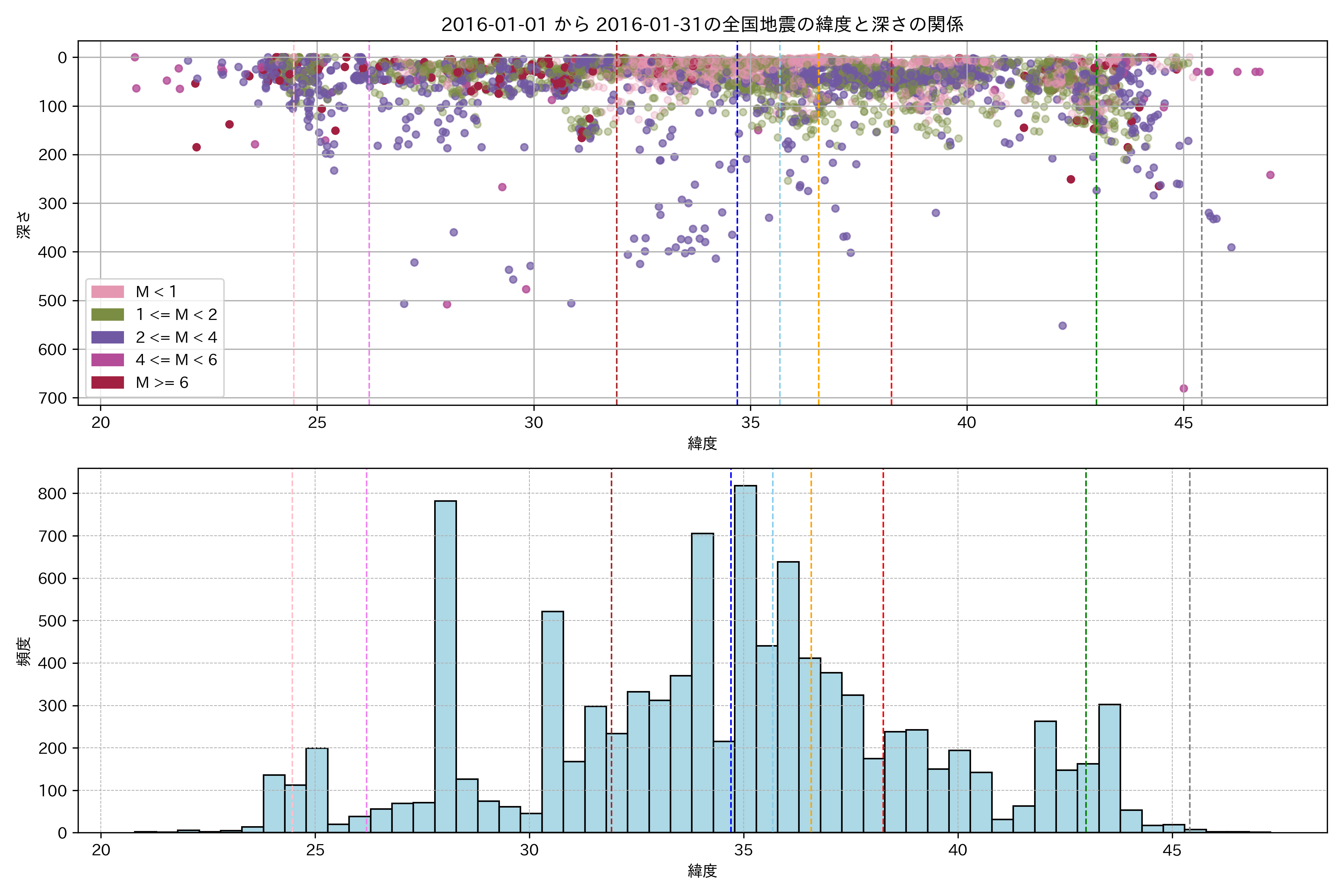
Task: Click the green 1 <= M < 2 swatch
Action: tap(108, 314)
